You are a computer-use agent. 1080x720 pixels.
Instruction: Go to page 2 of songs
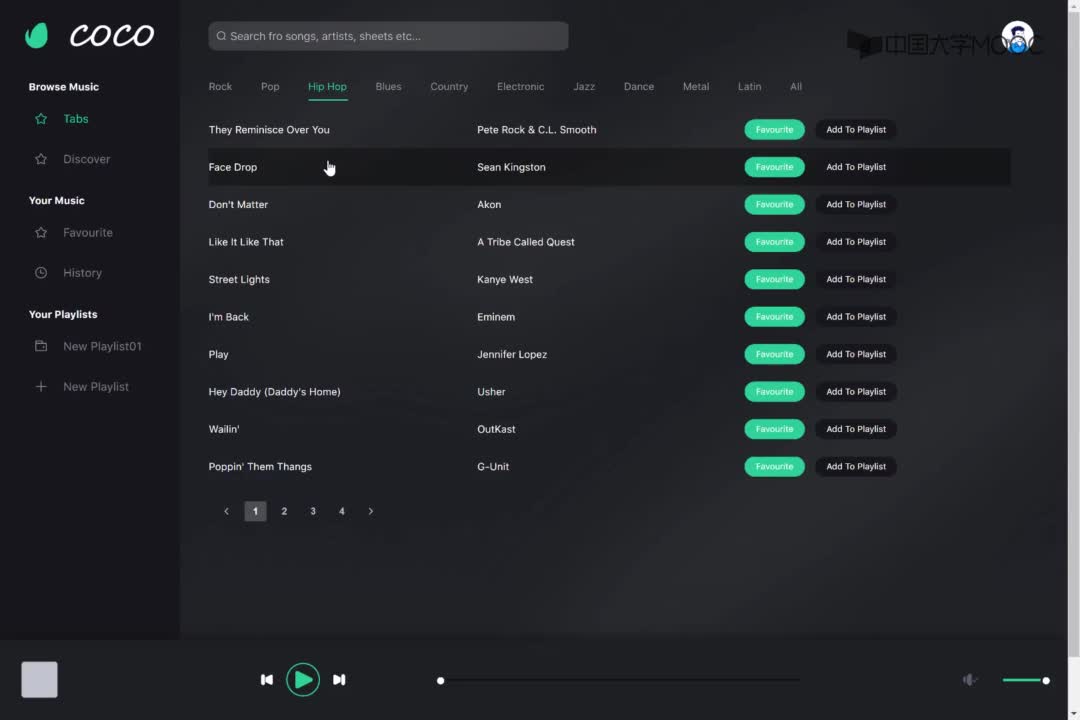[284, 511]
